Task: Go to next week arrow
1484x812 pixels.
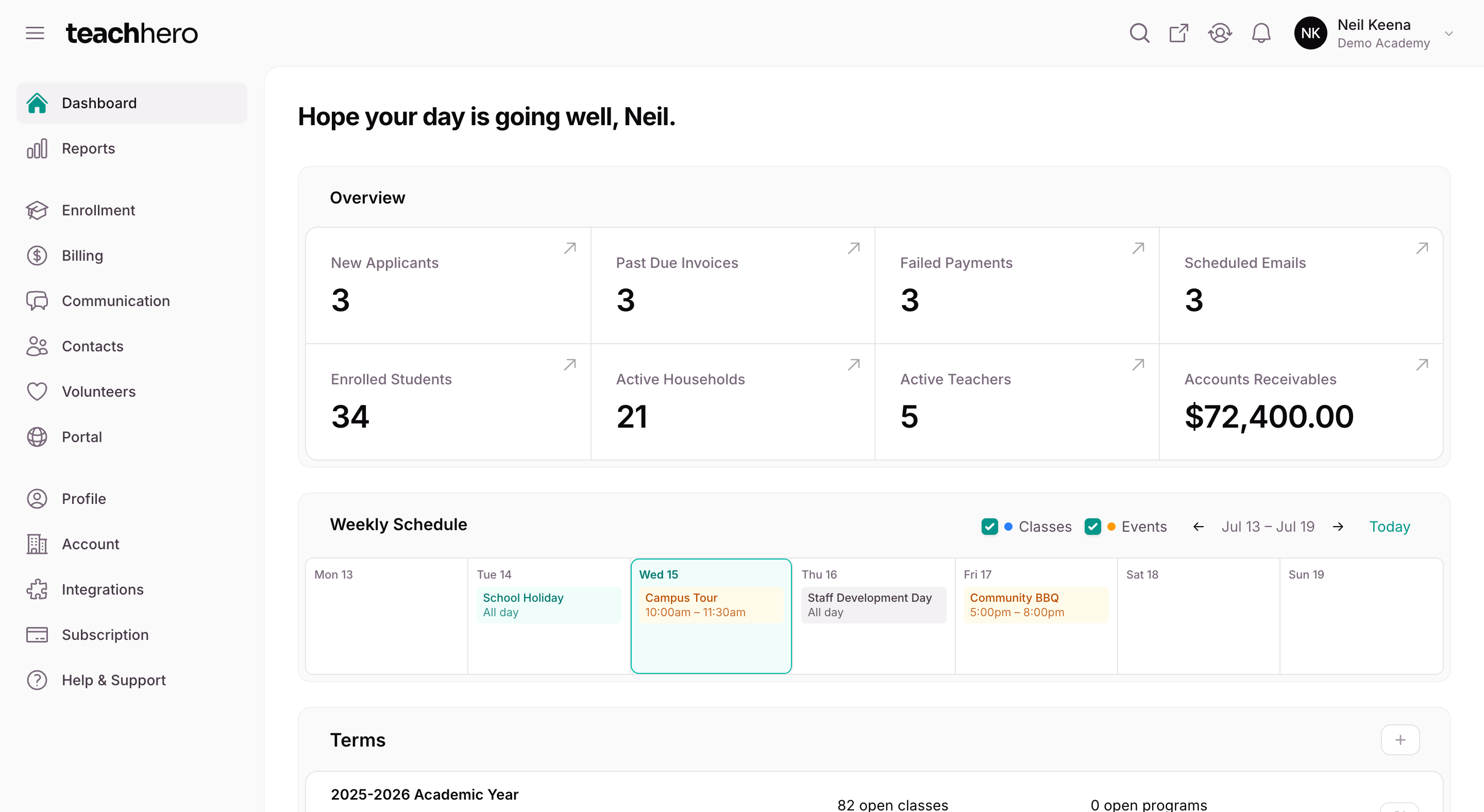Action: (x=1338, y=527)
